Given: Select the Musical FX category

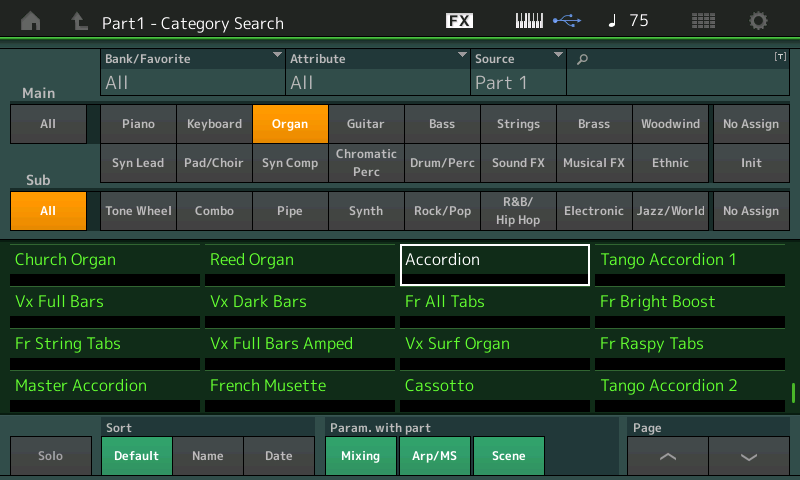Looking at the screenshot, I should pos(594,163).
